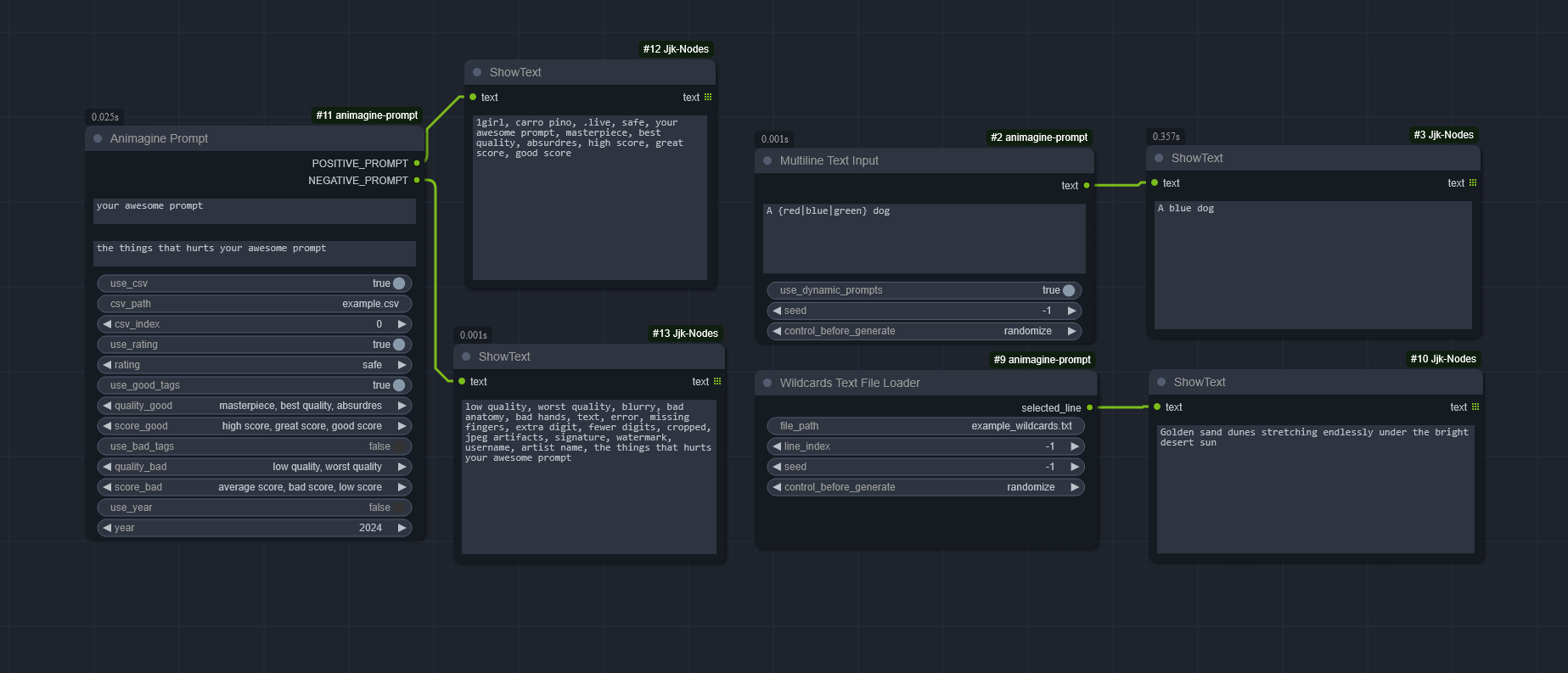Click the grid output icon on #12 ShowText
Viewport: 1568px width, 673px height.
[708, 97]
